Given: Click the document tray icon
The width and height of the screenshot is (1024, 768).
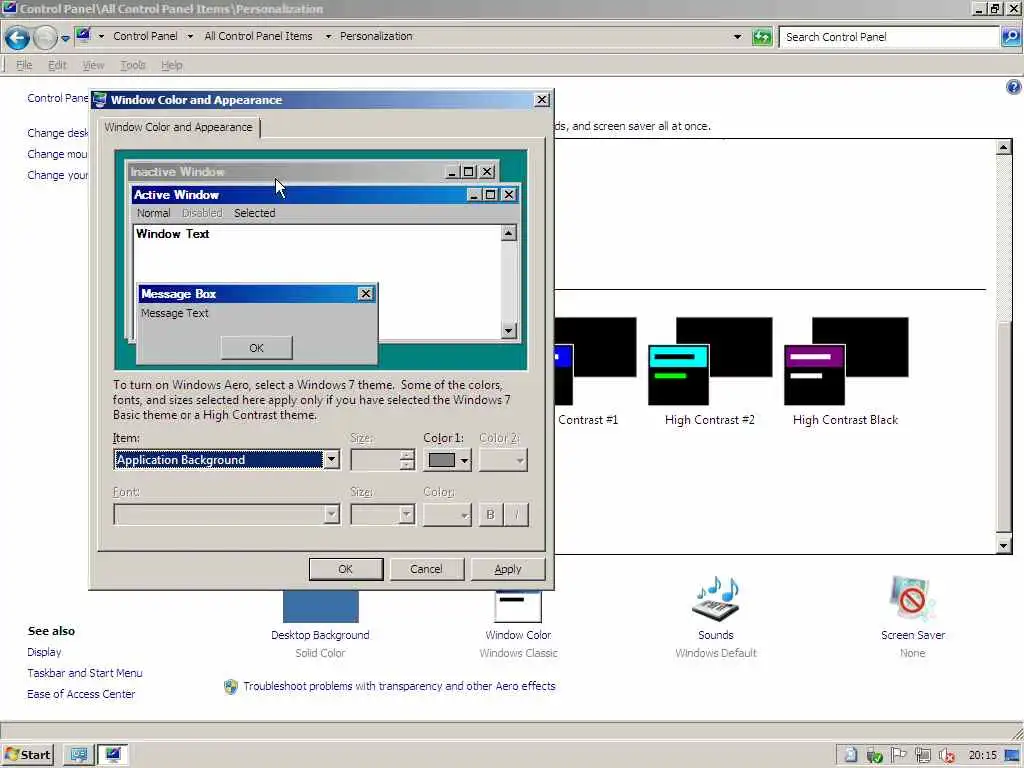Looking at the screenshot, I should (850, 755).
